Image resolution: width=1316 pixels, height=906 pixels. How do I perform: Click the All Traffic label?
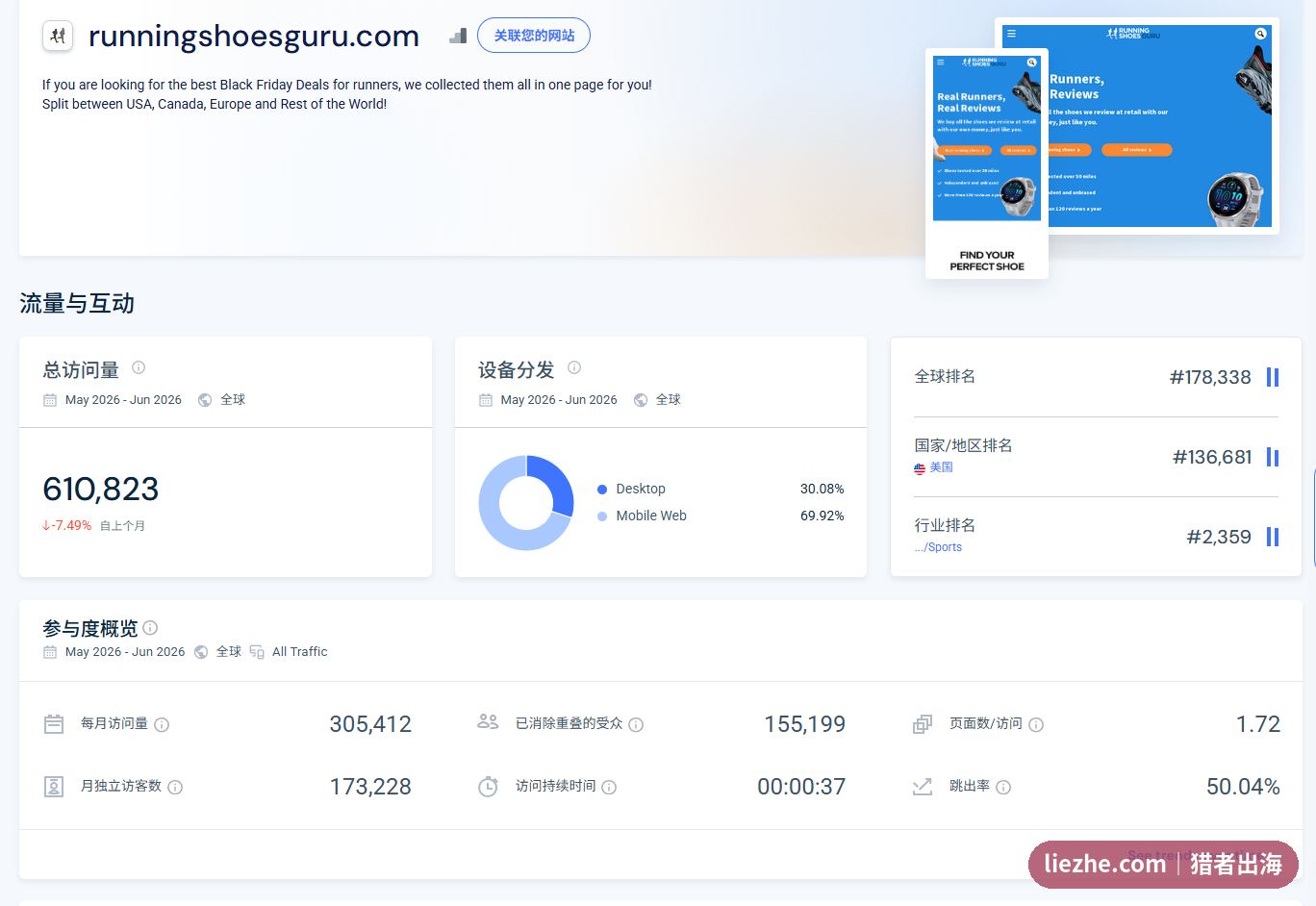(x=299, y=652)
